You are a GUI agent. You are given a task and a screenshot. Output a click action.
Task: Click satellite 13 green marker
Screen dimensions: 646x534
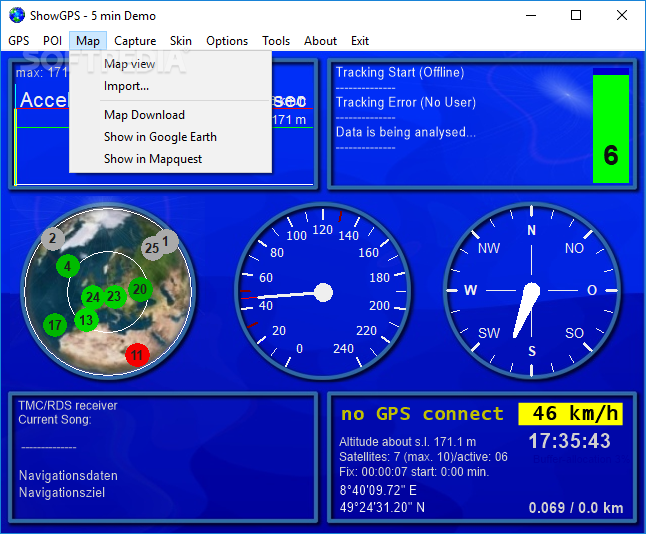pos(86,320)
